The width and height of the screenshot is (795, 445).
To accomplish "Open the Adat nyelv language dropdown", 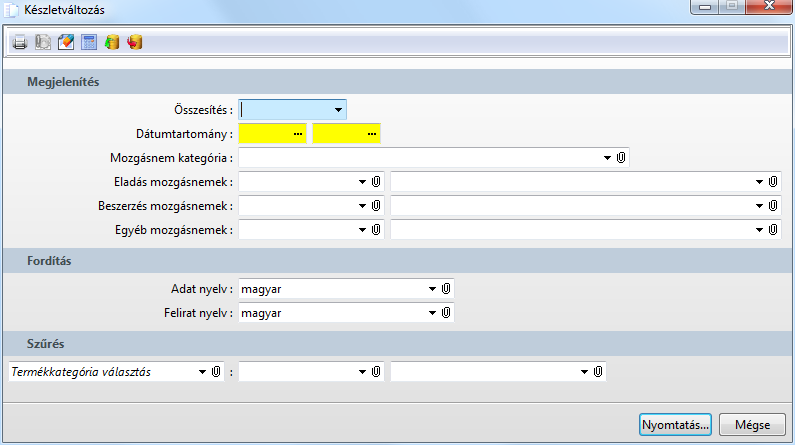I will coord(432,289).
